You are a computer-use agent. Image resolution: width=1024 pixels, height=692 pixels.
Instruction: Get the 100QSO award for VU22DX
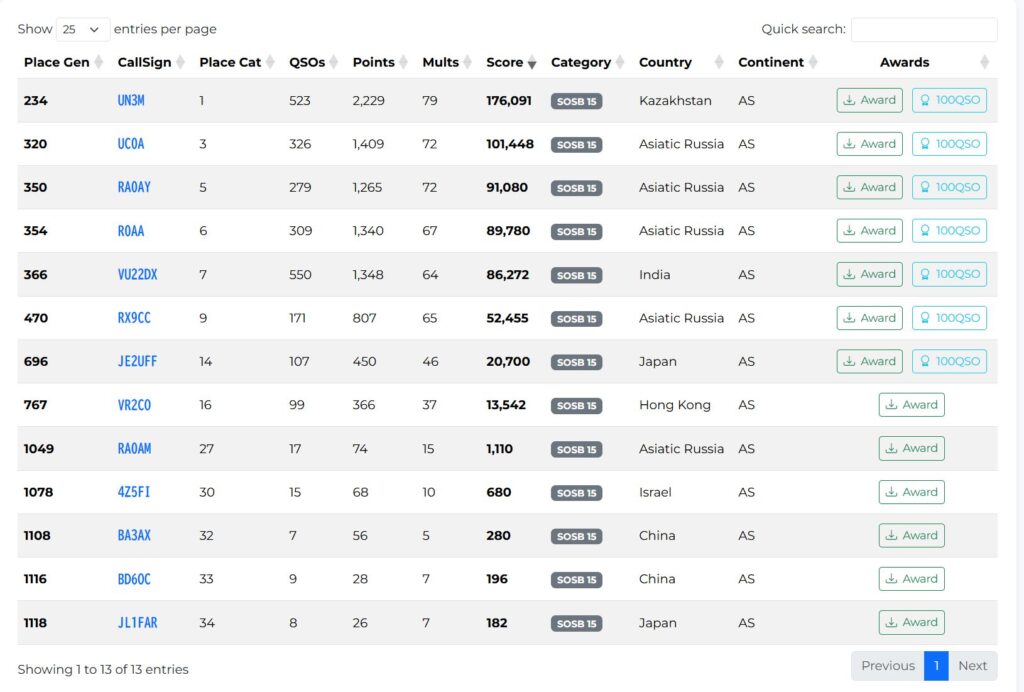pyautogui.click(x=950, y=274)
